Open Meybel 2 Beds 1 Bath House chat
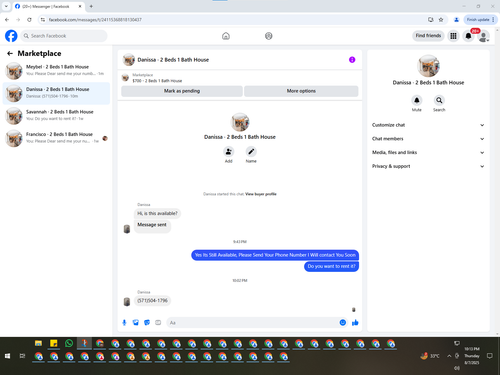The height and width of the screenshot is (375, 500). 56,71
